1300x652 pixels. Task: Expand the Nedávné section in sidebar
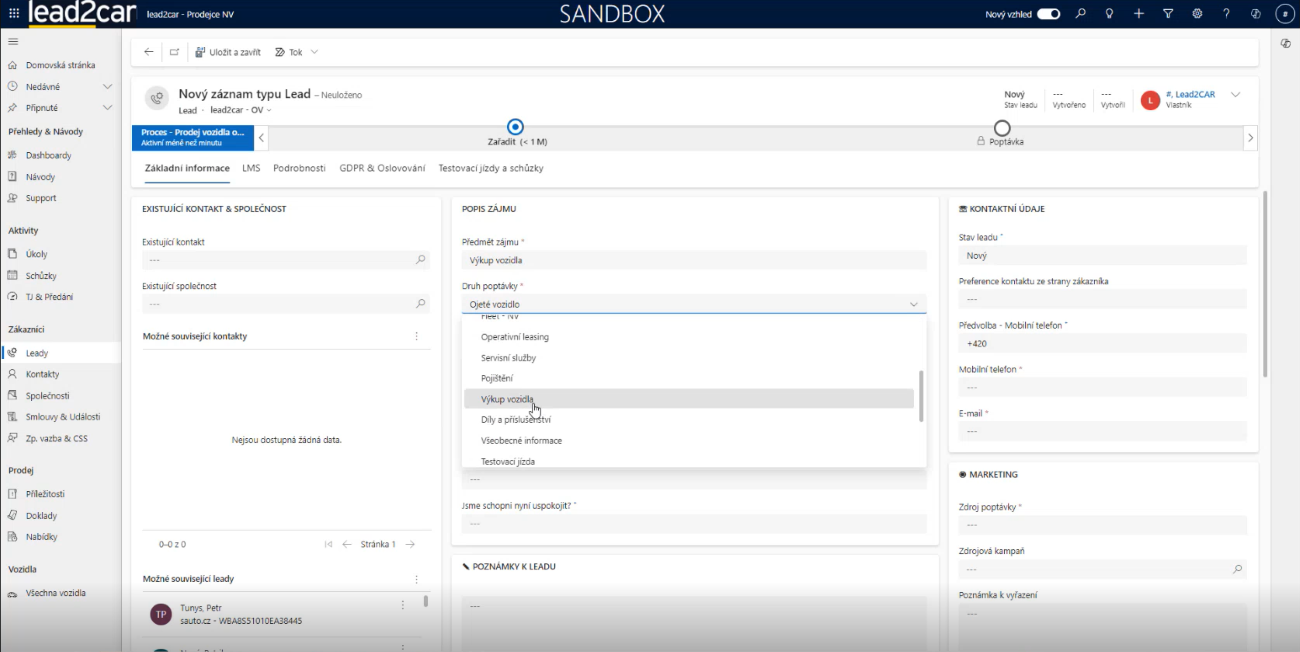pos(107,86)
